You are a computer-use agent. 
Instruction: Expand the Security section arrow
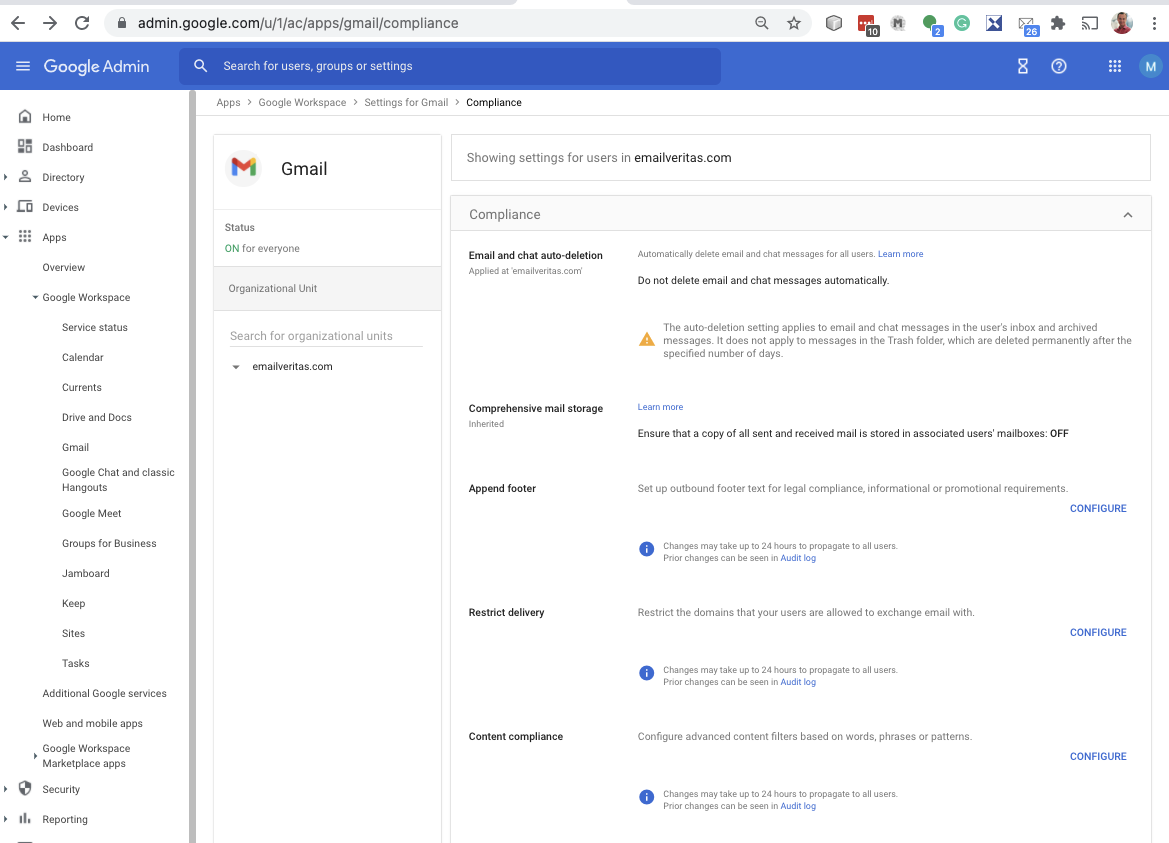pos(6,789)
